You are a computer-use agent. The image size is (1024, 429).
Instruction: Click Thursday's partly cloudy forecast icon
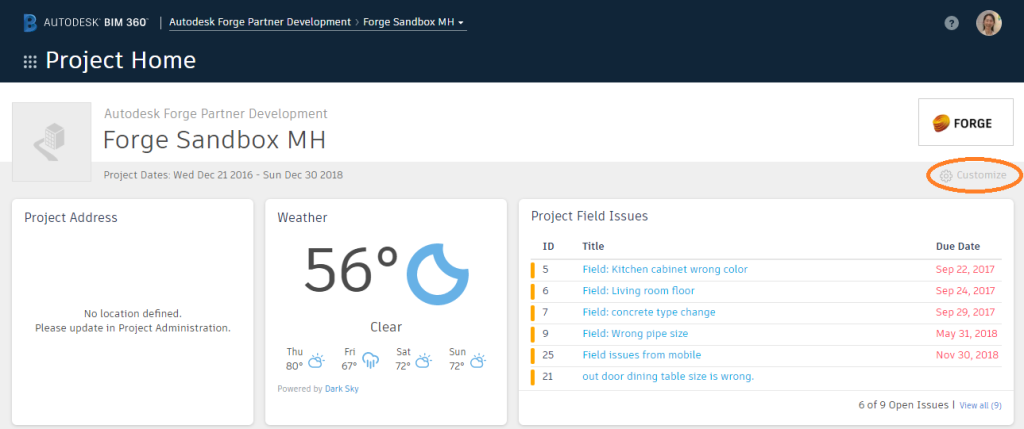(317, 360)
